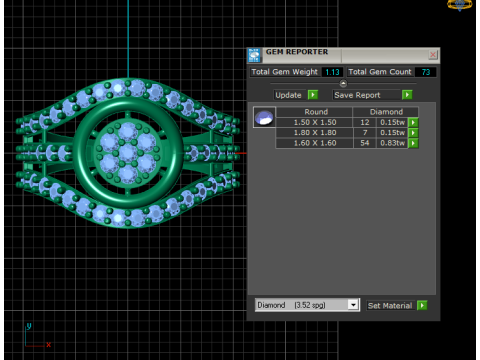Click the Total Gem Count label
The image size is (480, 360).
pyautogui.click(x=380, y=72)
